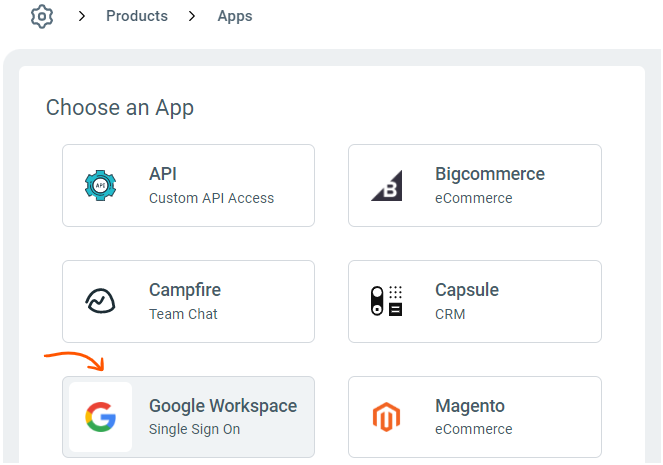Click the chevron before Products breadcrumb
The width and height of the screenshot is (663, 465).
click(81, 17)
